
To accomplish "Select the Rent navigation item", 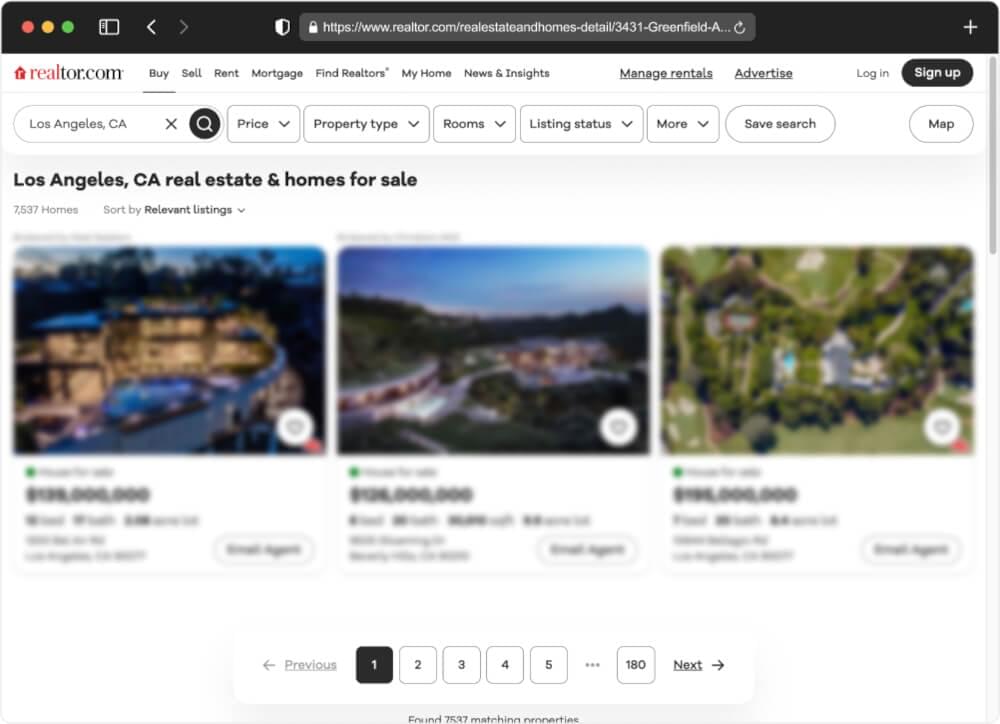I will coord(226,73).
